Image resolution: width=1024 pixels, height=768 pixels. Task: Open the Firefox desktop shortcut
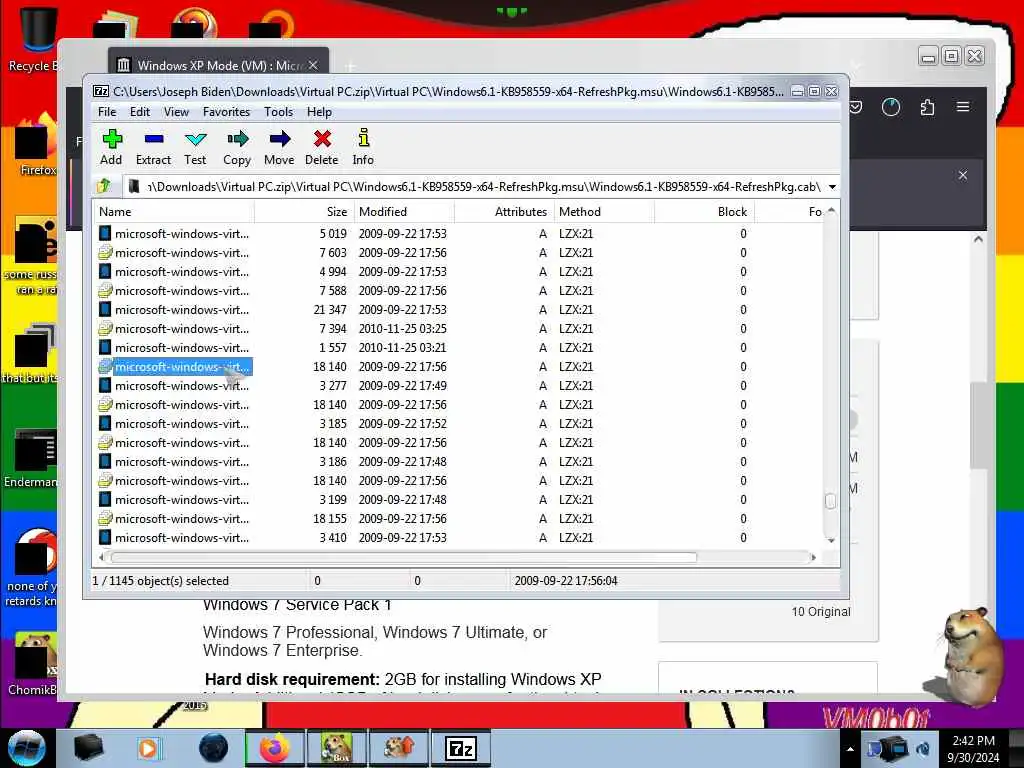pos(37,147)
